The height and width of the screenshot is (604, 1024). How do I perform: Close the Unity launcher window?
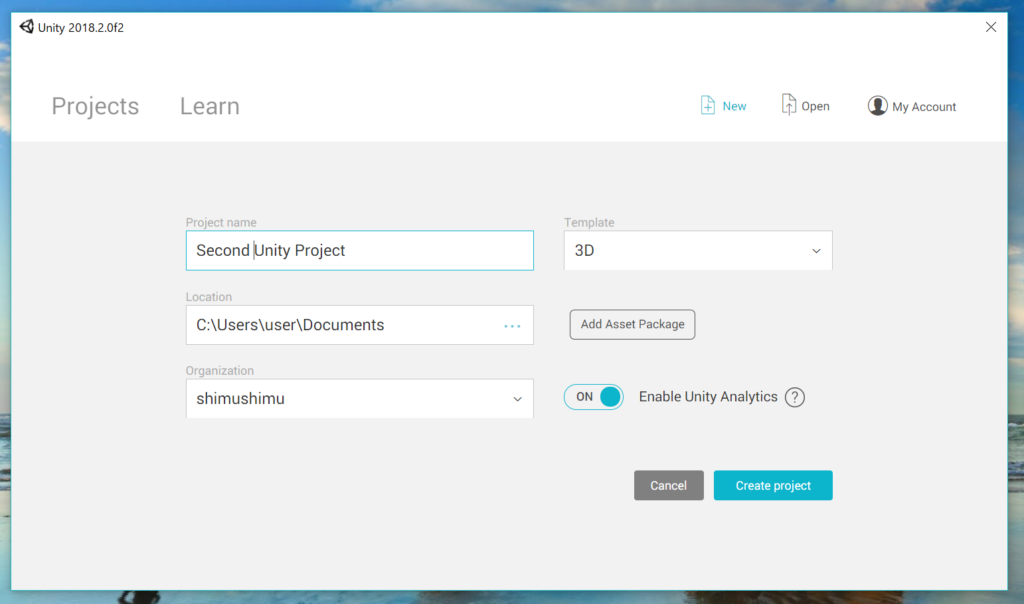pyautogui.click(x=991, y=27)
